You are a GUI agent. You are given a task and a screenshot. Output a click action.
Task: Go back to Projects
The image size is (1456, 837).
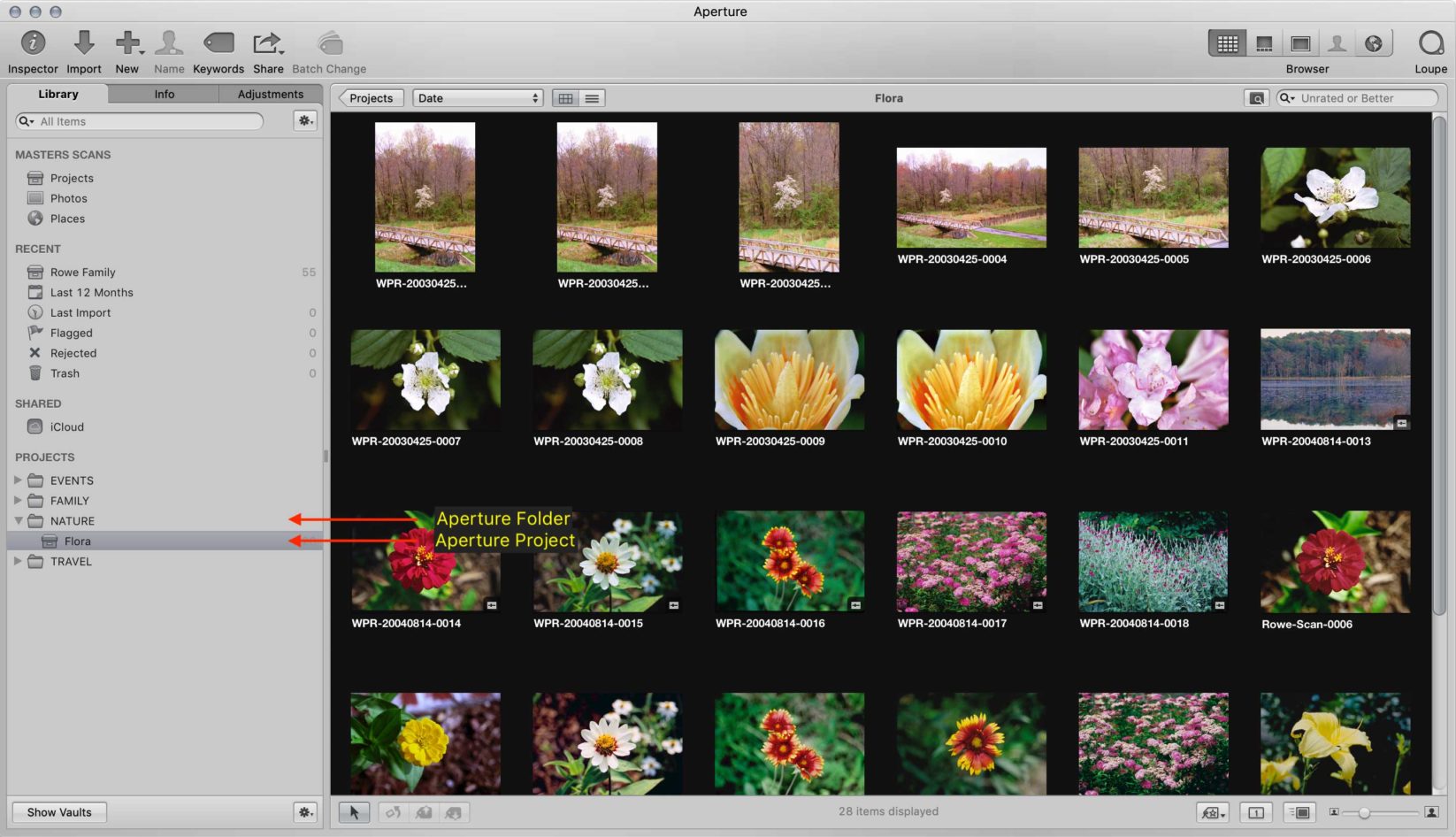(x=372, y=98)
